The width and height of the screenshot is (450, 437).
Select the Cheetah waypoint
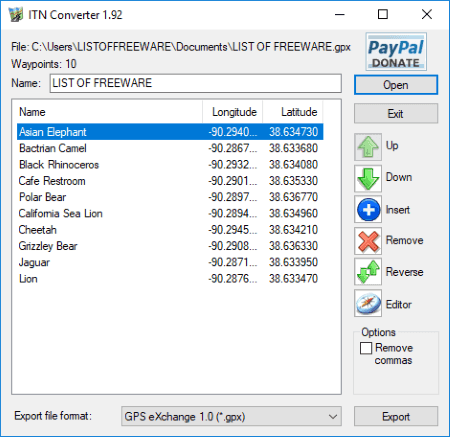coord(170,230)
